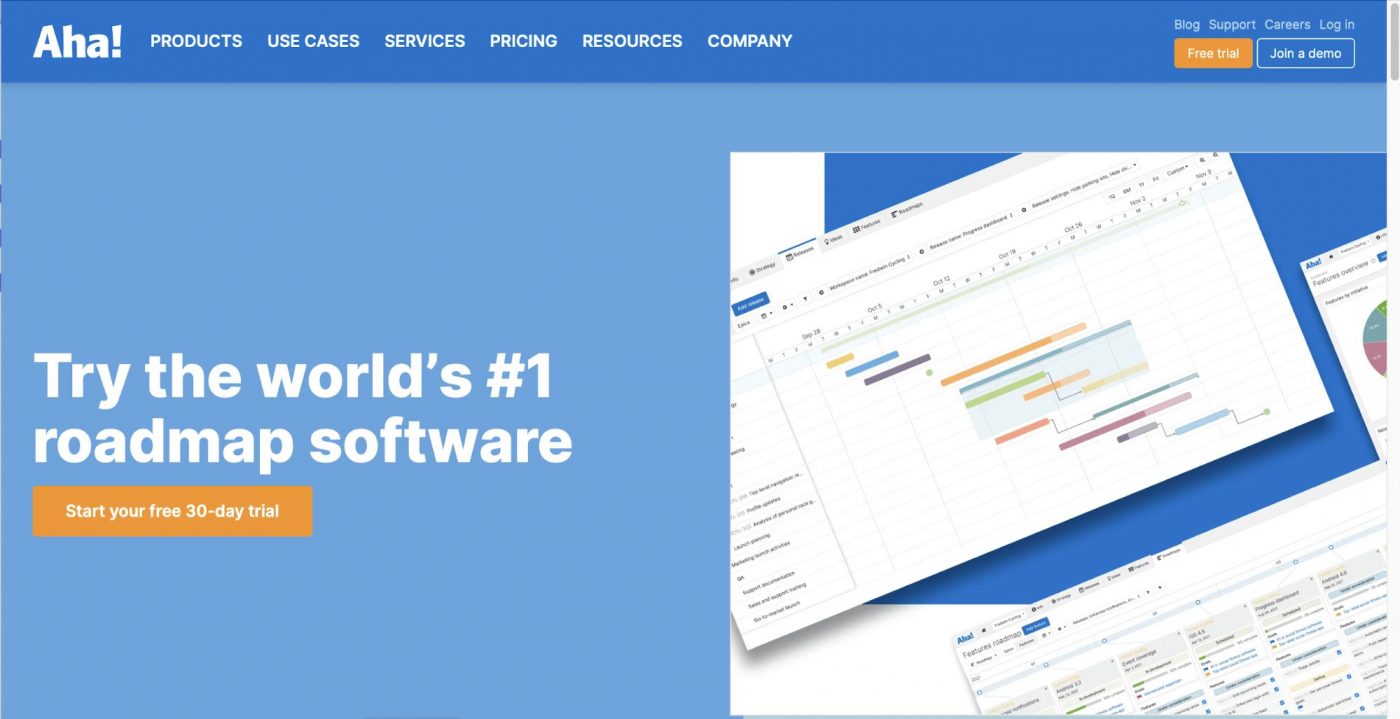Open the RESOURCES menu

632,41
